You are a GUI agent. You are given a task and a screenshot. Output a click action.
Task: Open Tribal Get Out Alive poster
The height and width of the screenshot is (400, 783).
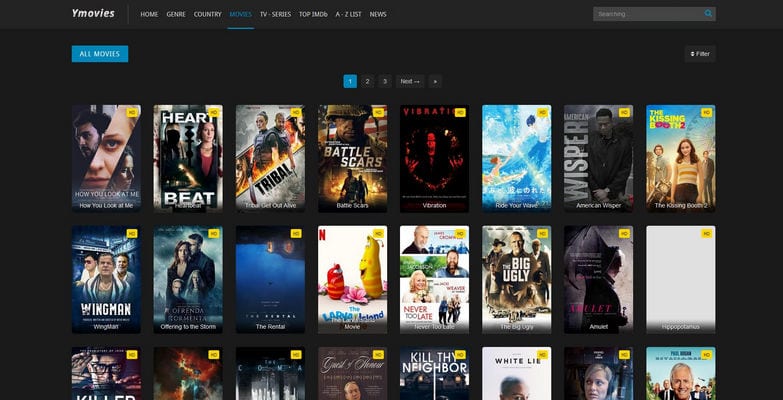(x=270, y=158)
